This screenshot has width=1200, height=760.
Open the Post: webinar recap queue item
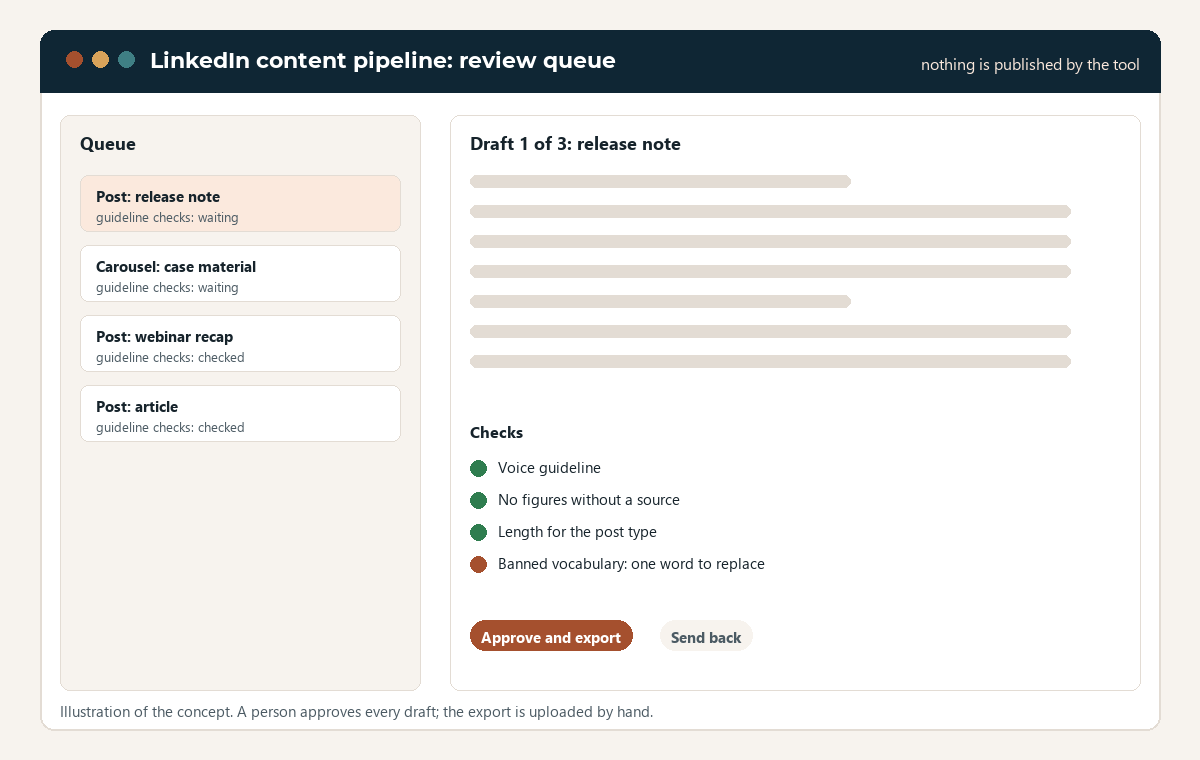coord(240,344)
